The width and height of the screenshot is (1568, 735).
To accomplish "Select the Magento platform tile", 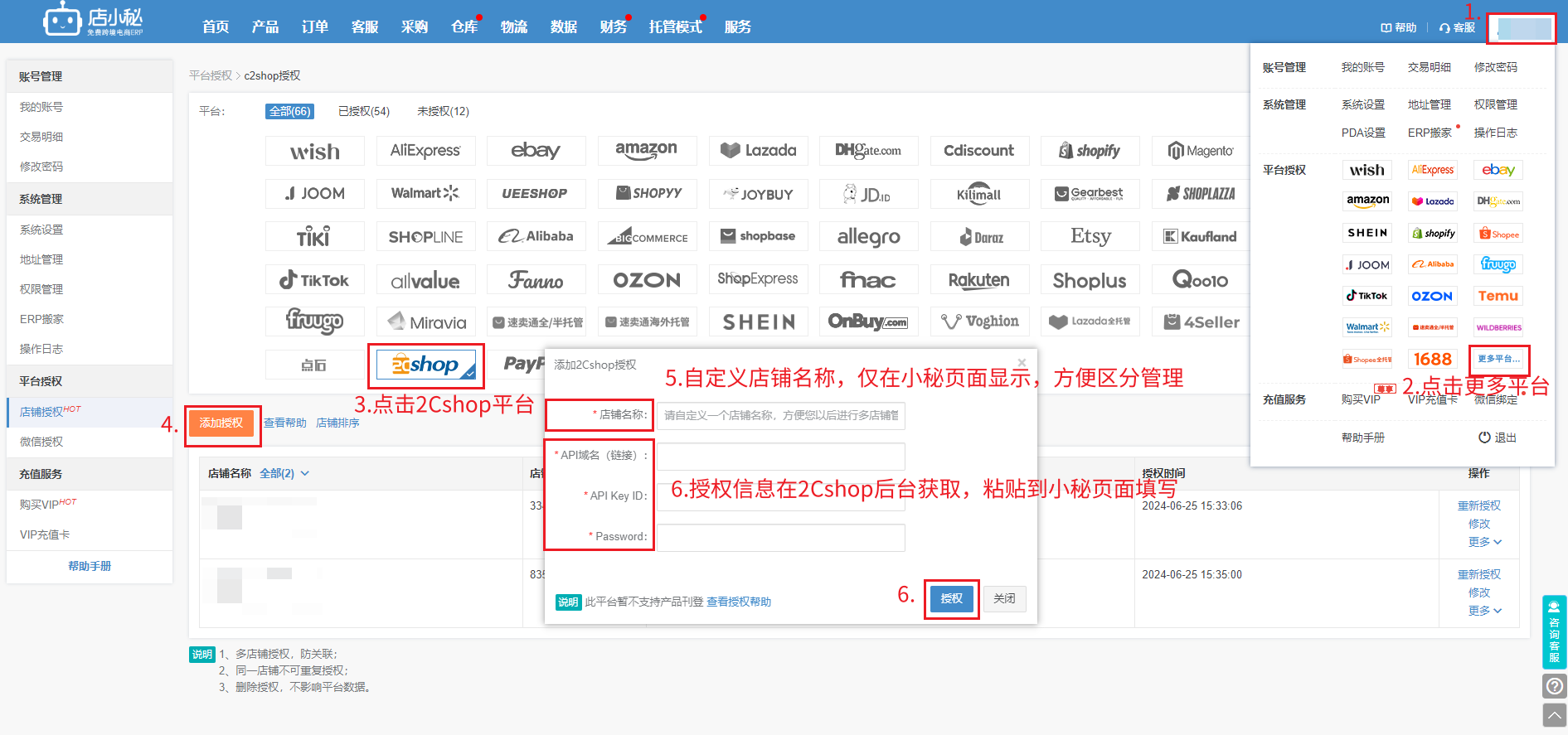I will click(1201, 151).
